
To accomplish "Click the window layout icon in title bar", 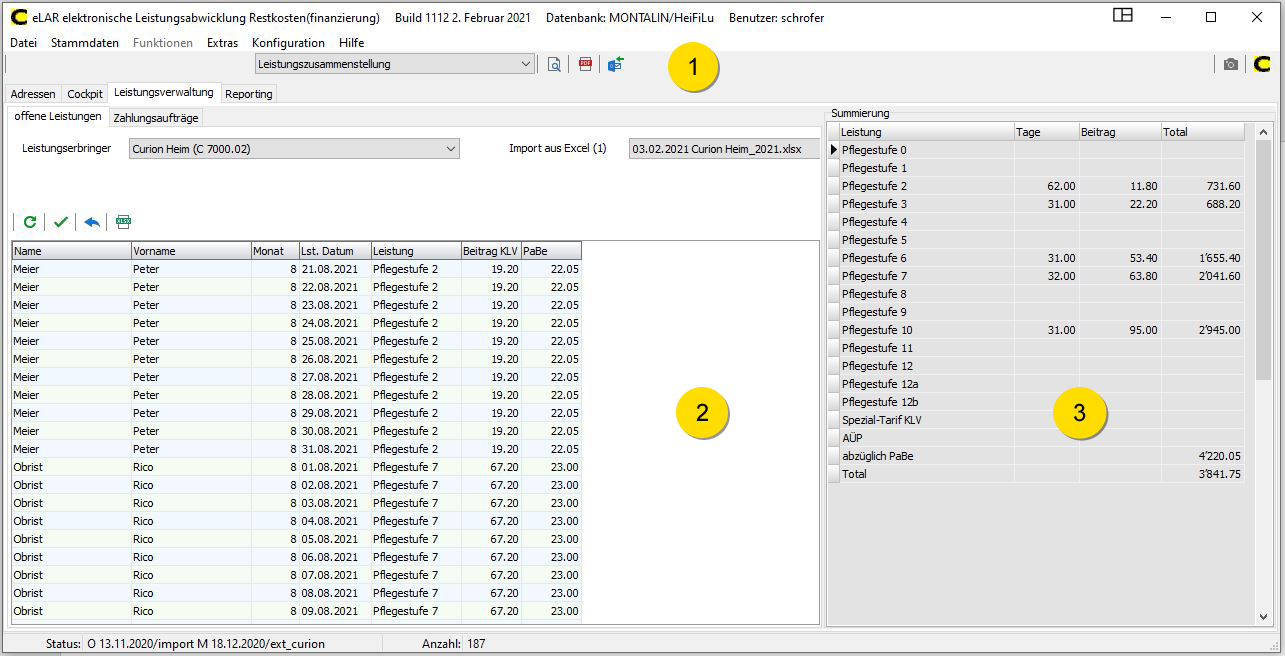I will [x=1123, y=16].
